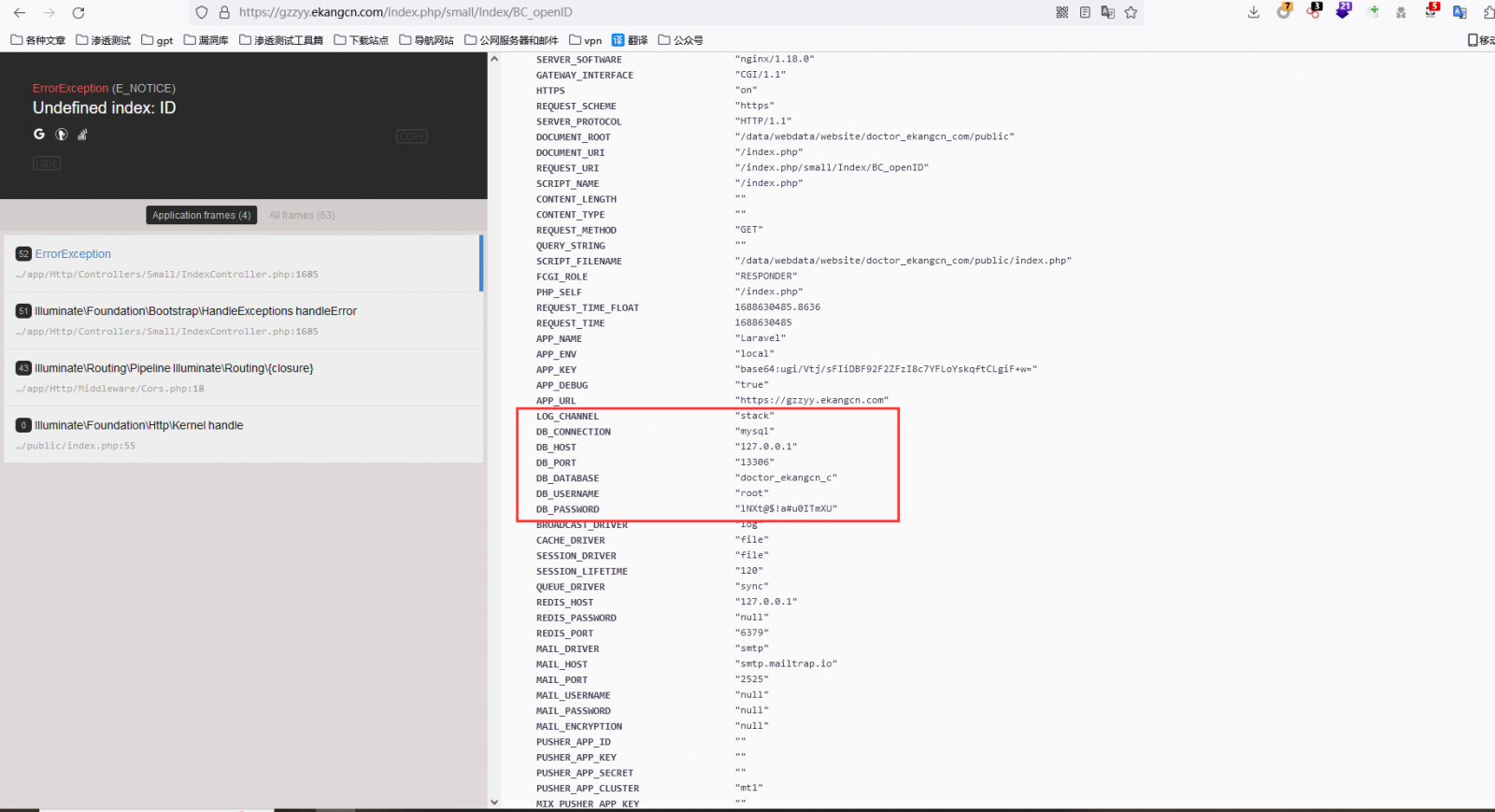Click the padlock site security icon
Viewport: 1495px width, 812px height.
tap(224, 12)
